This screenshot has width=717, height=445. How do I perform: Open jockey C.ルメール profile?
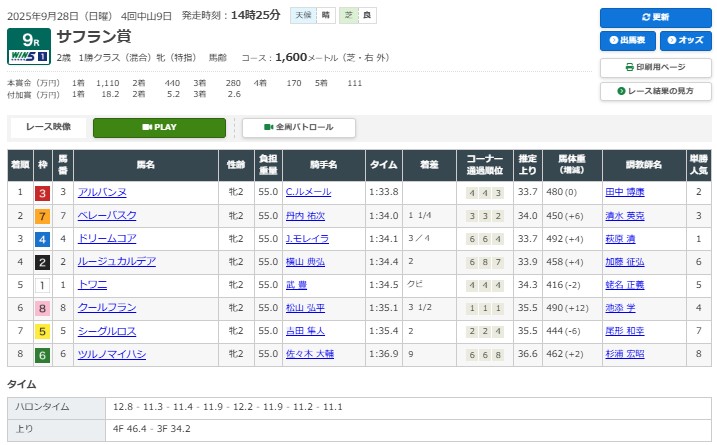tap(307, 193)
